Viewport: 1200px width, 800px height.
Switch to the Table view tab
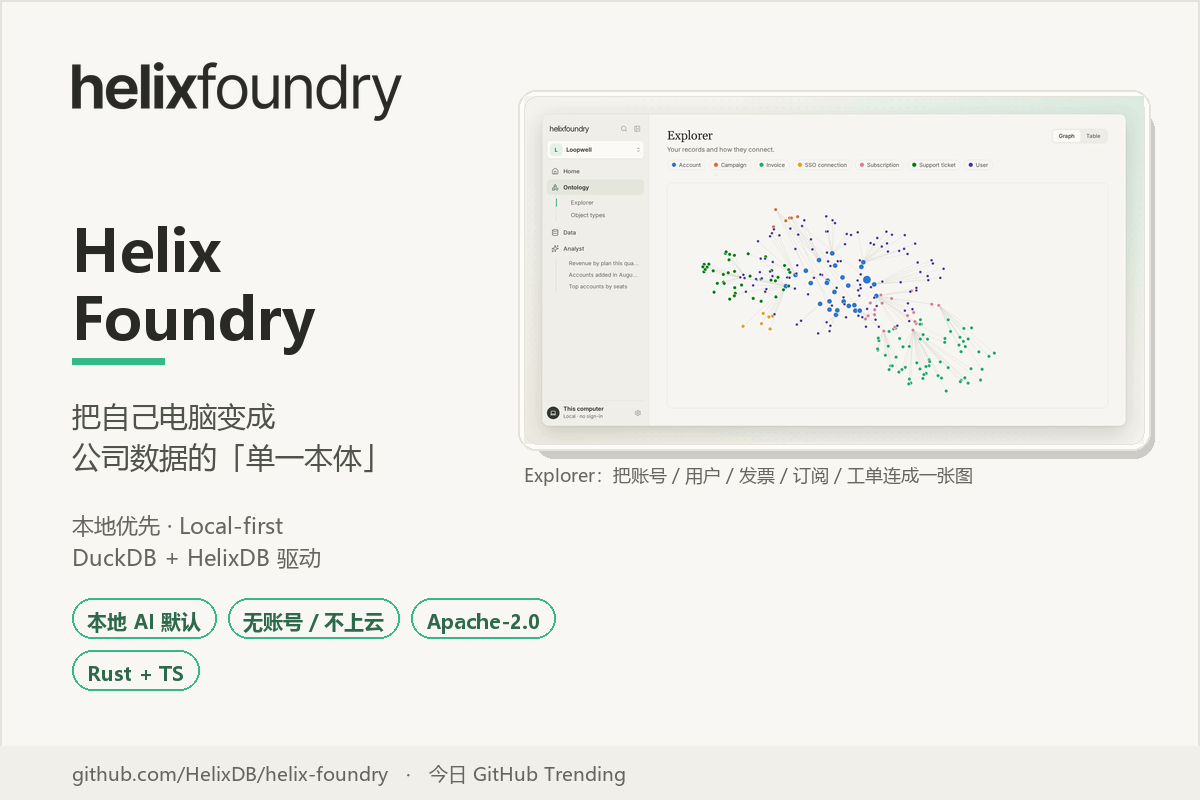(x=1093, y=136)
